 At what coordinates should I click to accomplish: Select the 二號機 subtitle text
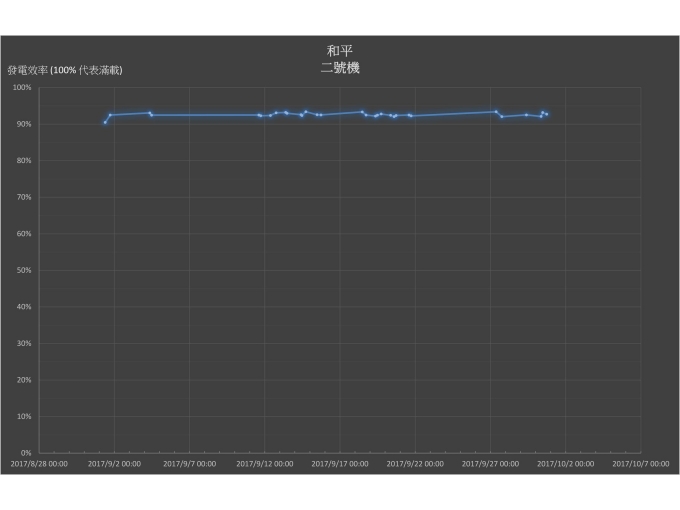(x=339, y=68)
